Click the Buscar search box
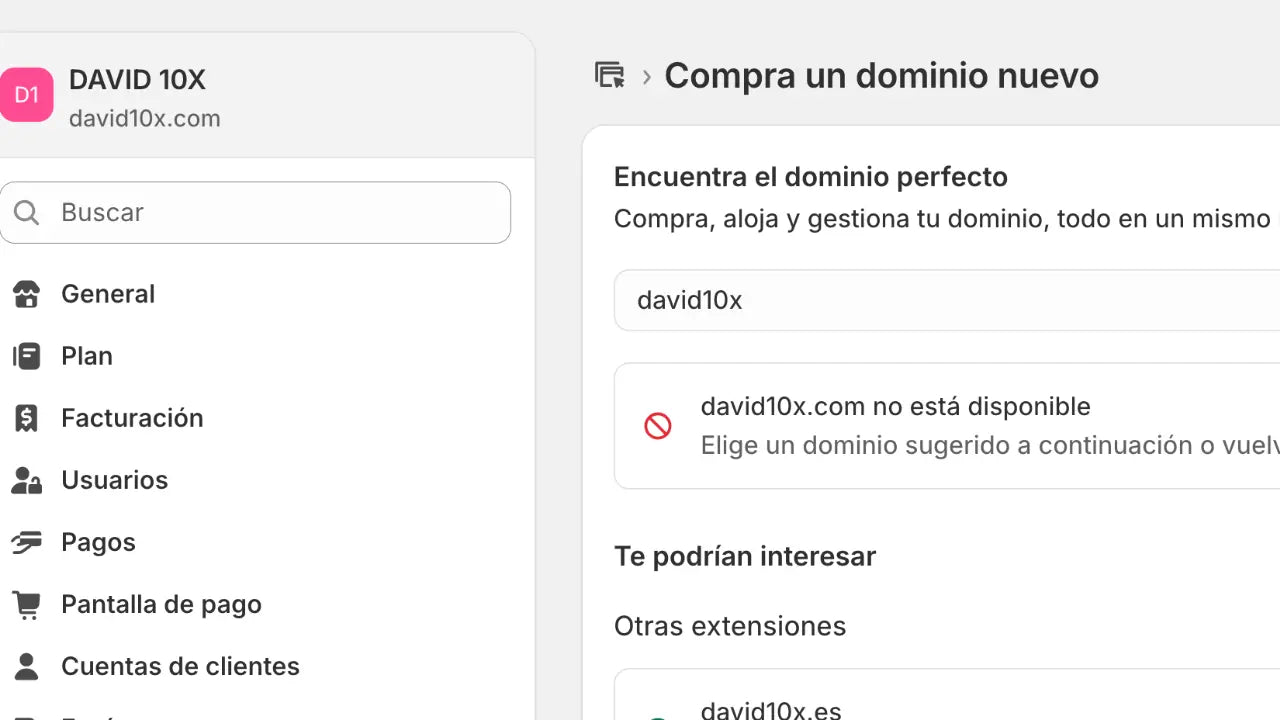 (x=256, y=212)
